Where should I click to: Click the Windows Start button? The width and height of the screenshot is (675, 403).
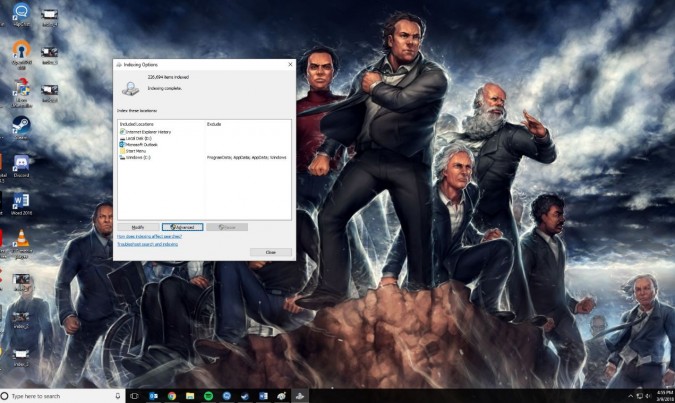click(6, 396)
